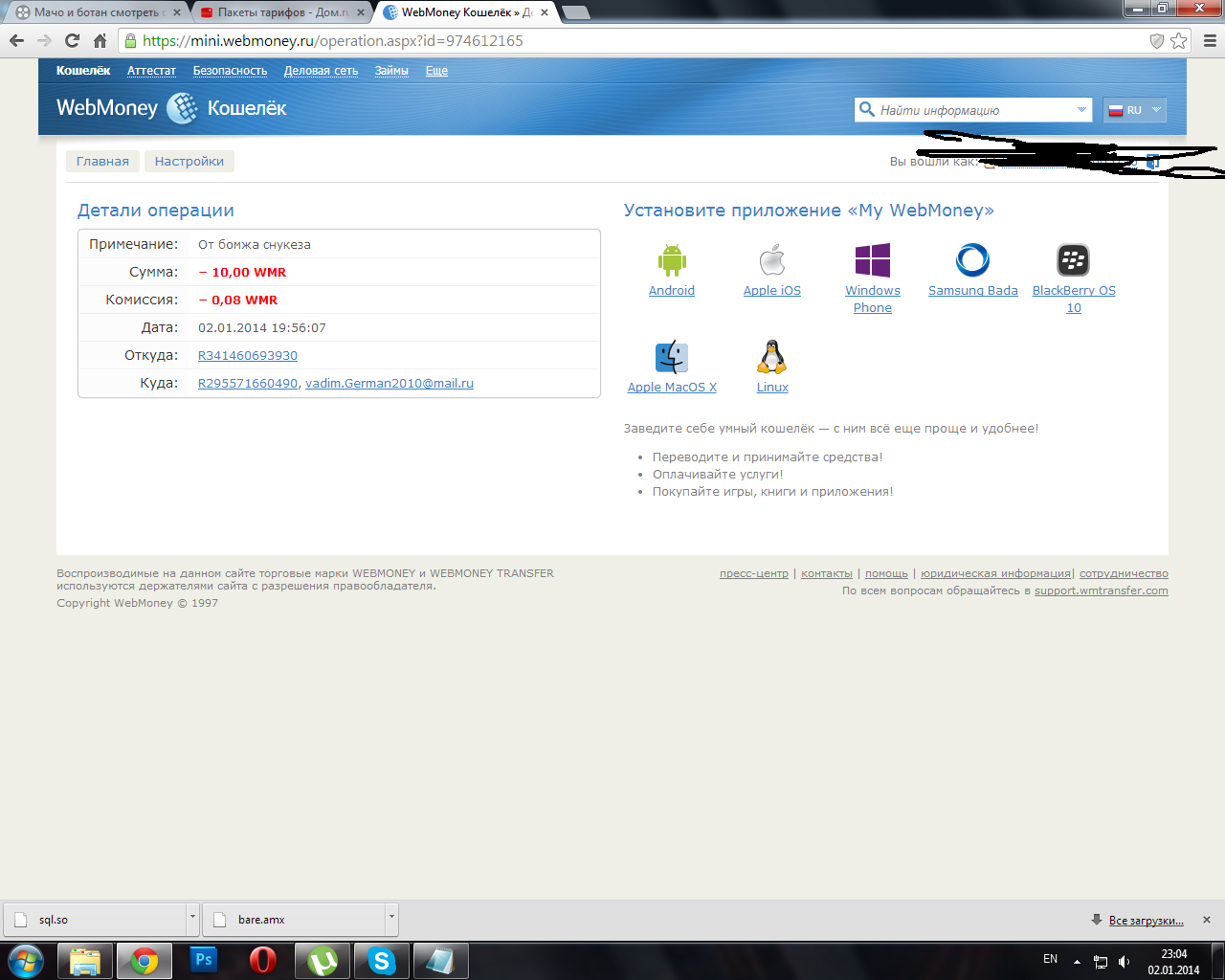This screenshot has width=1225, height=980.
Task: Open the sql.so downloaded file
Action: tap(96, 919)
